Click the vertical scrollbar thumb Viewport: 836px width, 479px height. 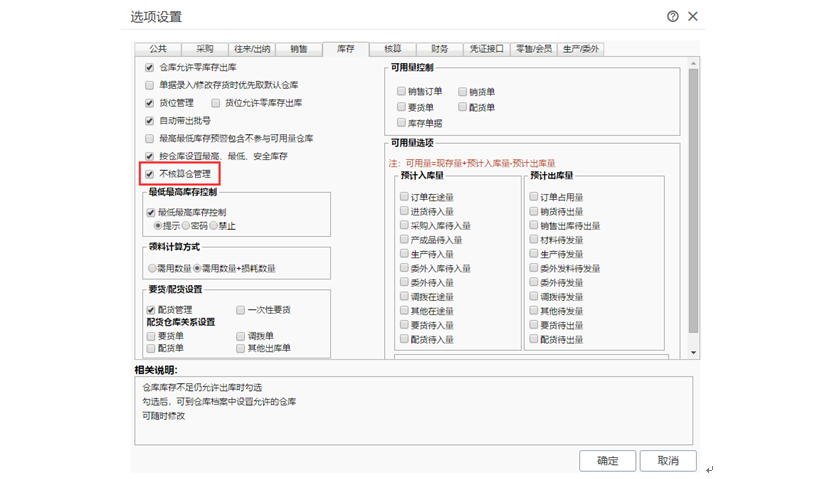[x=693, y=201]
